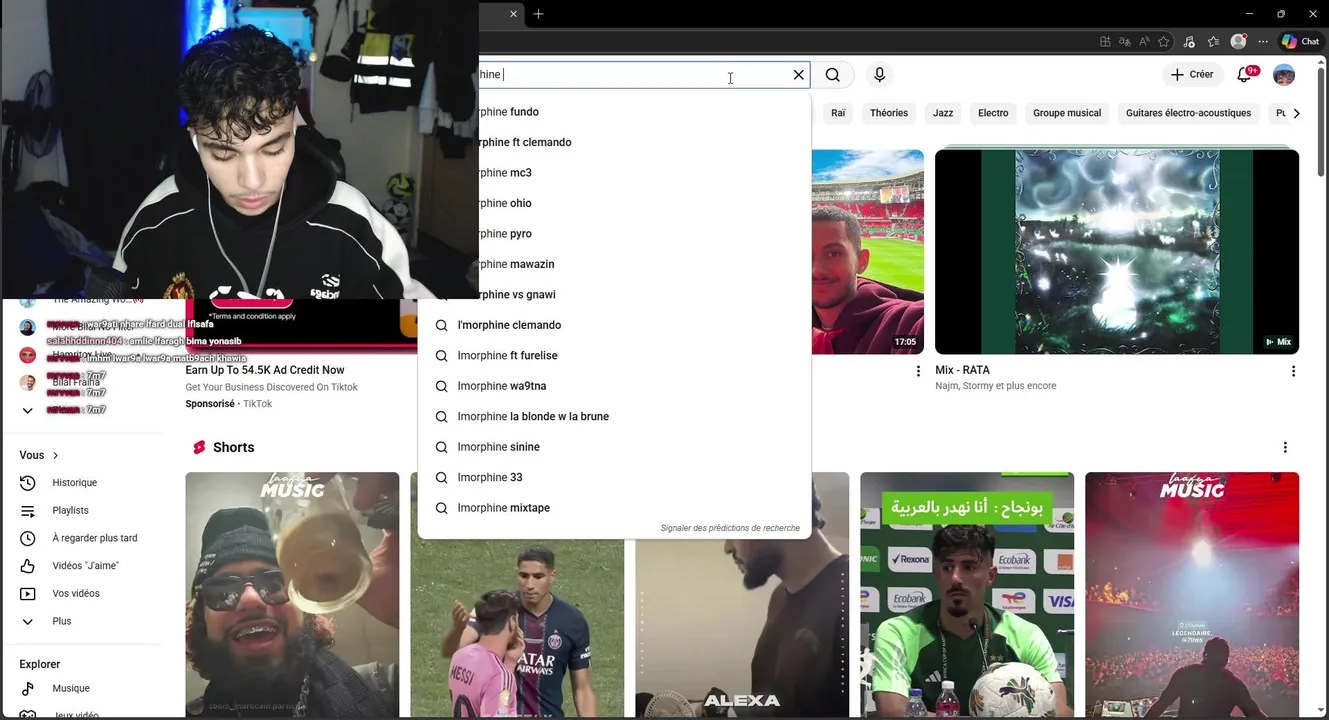Open Musique under Explorer

click(x=82, y=689)
